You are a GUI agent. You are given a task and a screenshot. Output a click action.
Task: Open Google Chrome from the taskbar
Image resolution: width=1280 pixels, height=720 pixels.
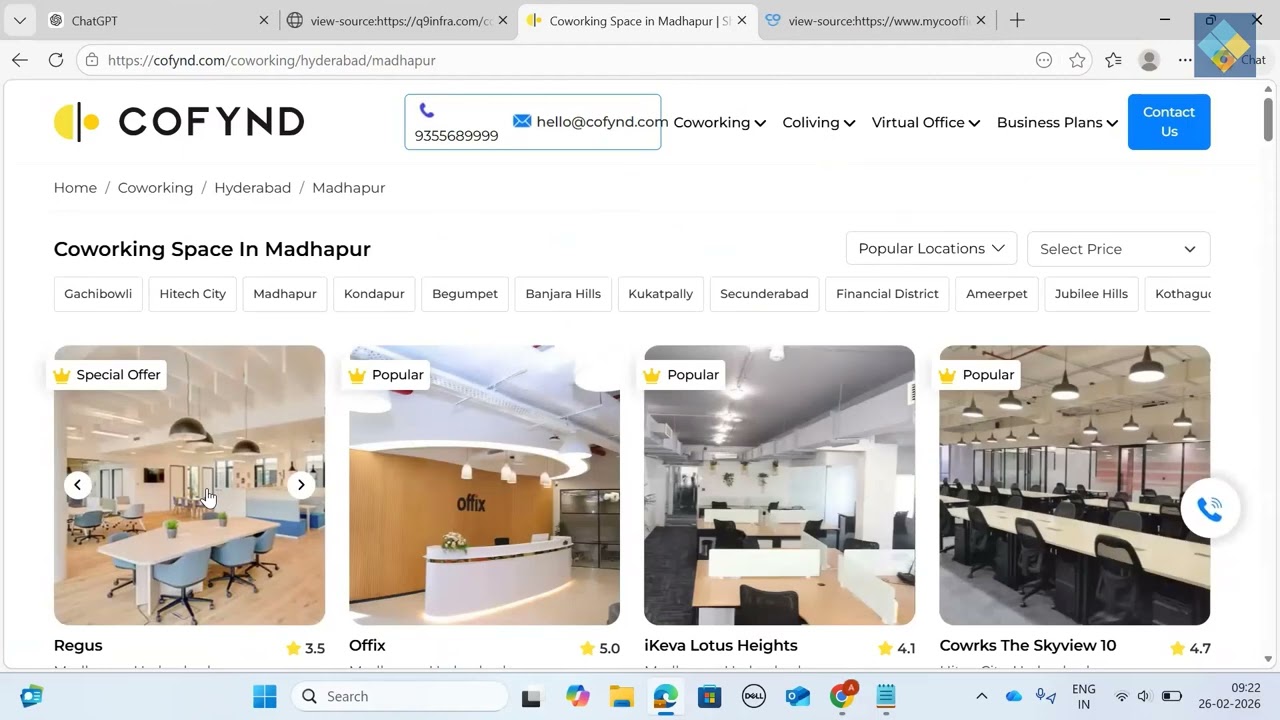tap(843, 695)
